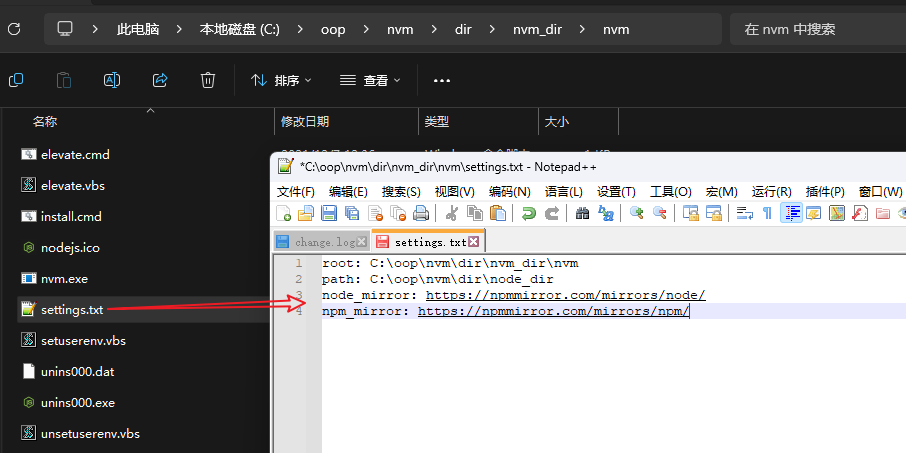Open 宏(M) menu
Image resolution: width=906 pixels, height=453 pixels.
[722, 192]
